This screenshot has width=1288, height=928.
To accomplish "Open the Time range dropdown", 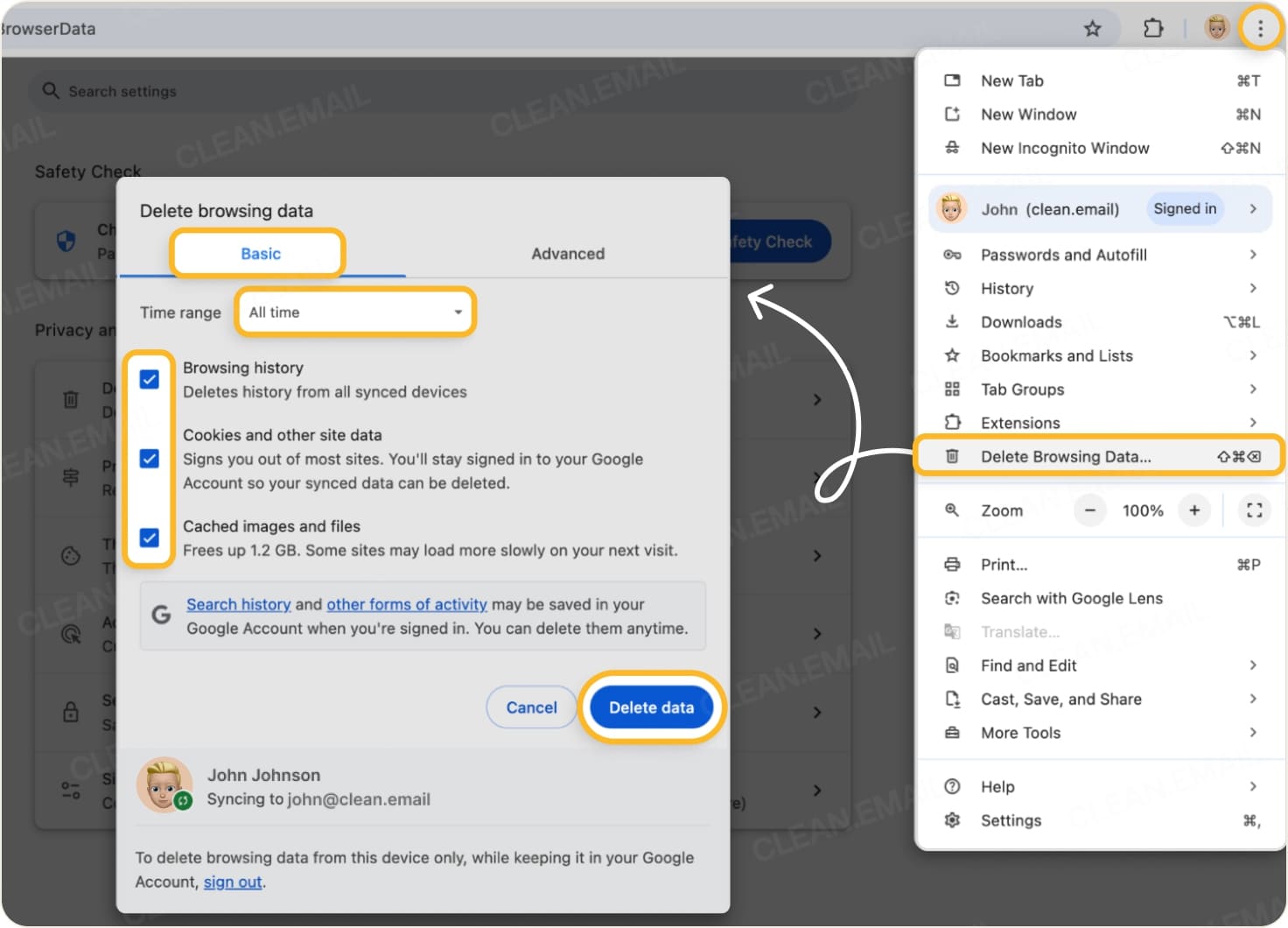I will pos(354,312).
